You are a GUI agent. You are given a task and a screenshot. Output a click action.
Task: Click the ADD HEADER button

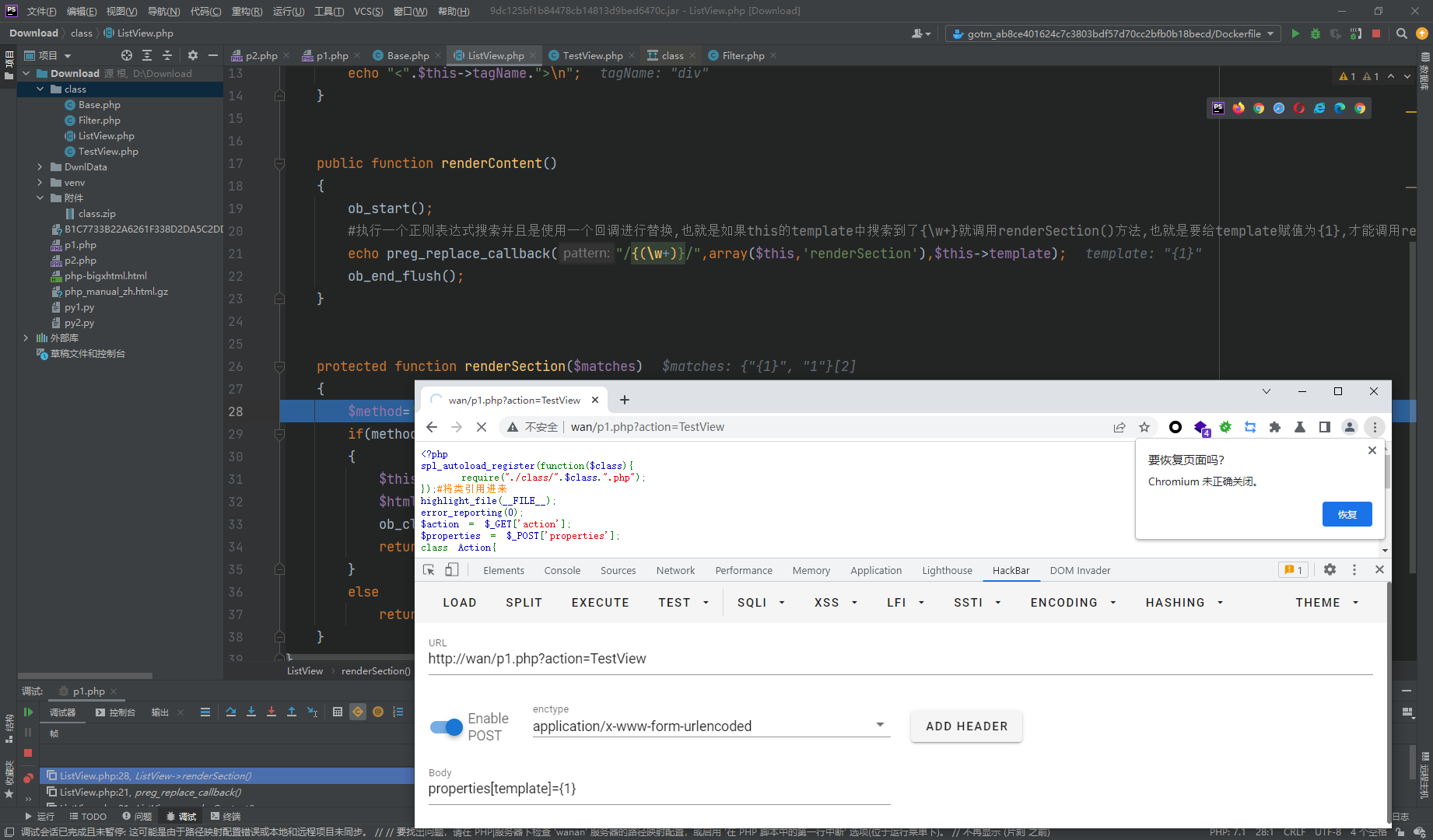pyautogui.click(x=966, y=726)
